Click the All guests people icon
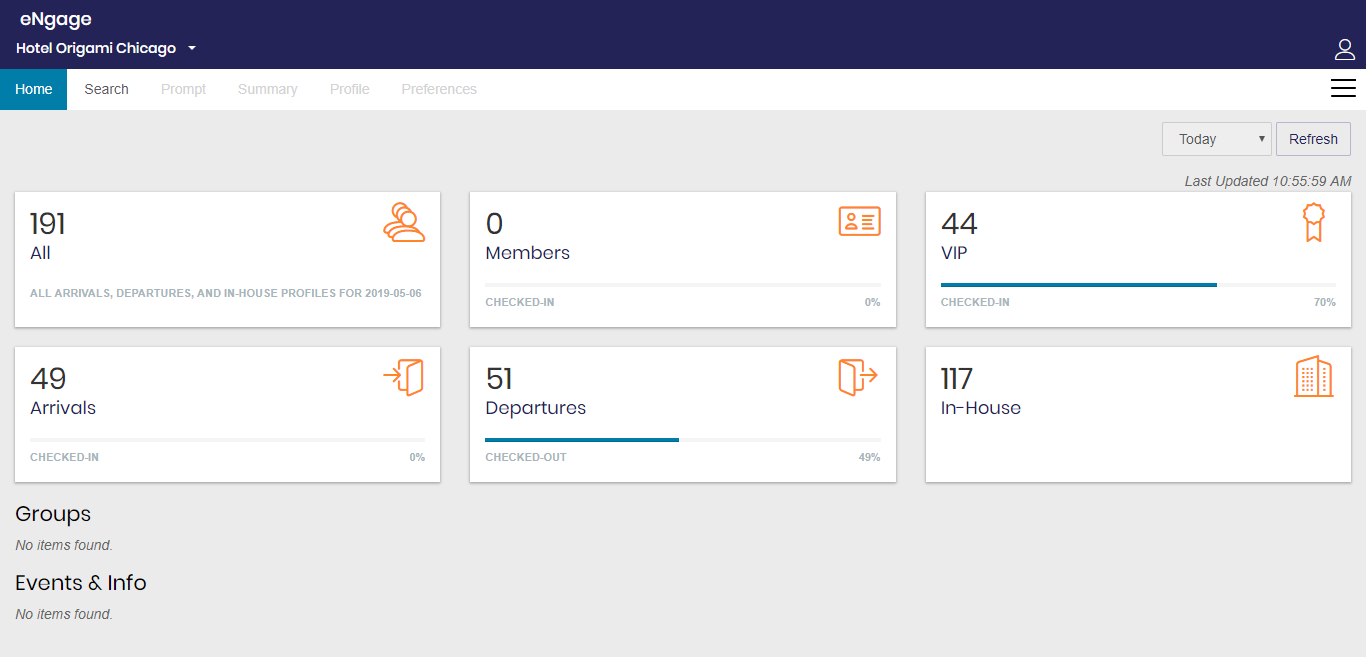Image resolution: width=1366 pixels, height=657 pixels. 404,222
